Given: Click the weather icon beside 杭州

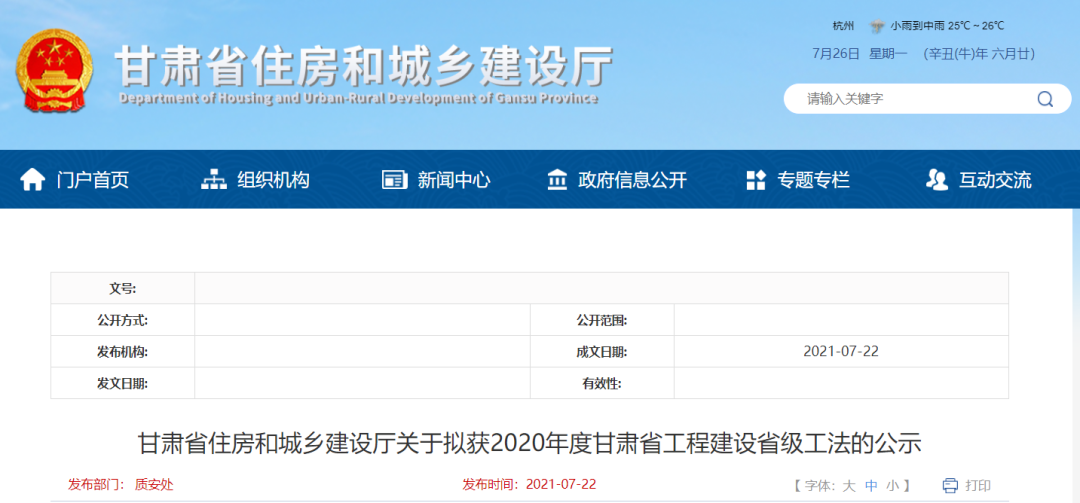Looking at the screenshot, I should [877, 26].
